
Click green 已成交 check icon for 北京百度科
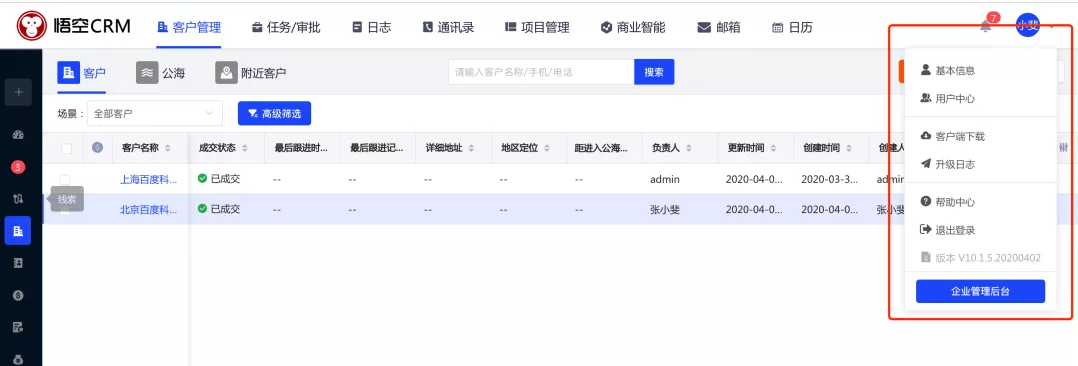pyautogui.click(x=202, y=208)
